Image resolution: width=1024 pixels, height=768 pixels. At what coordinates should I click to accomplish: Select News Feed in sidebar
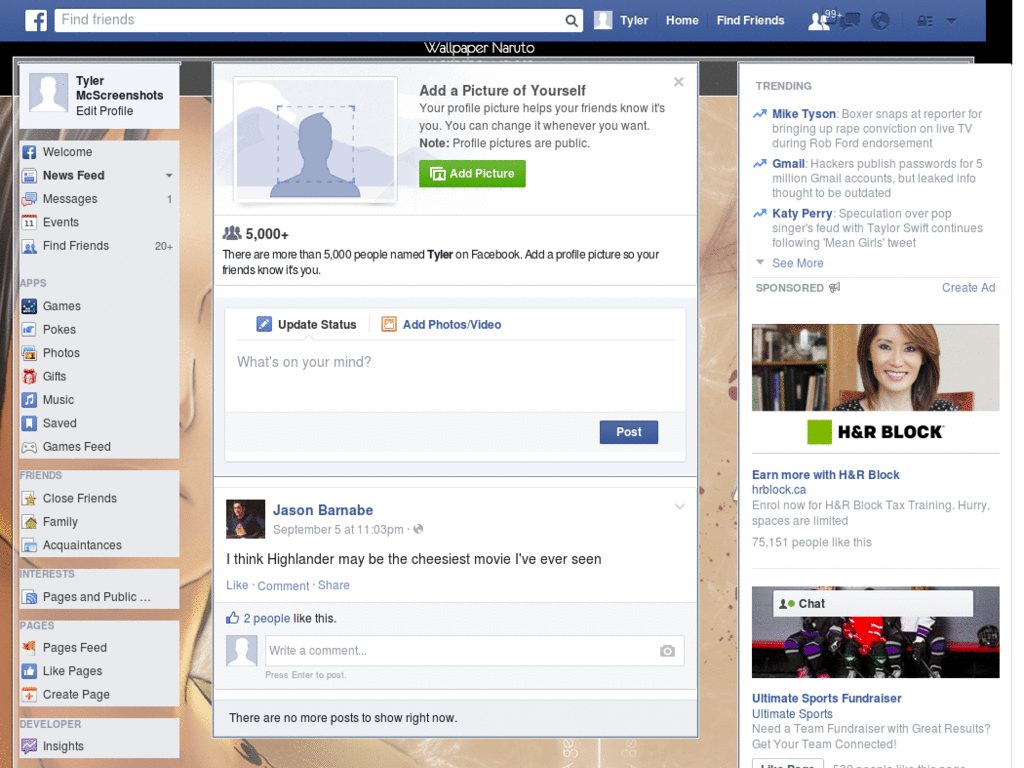73,175
